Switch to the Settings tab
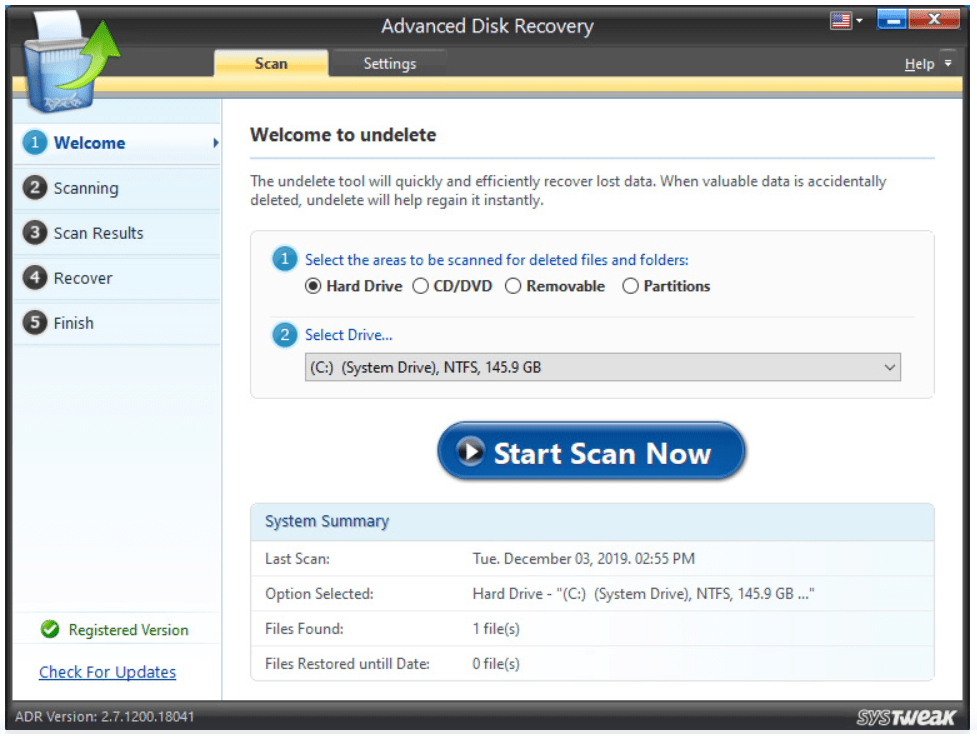 coord(389,64)
